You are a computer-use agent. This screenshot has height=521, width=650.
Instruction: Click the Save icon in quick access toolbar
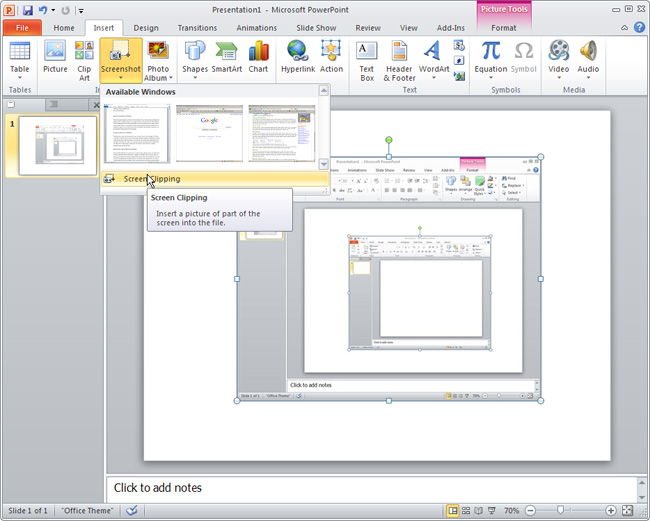[x=28, y=10]
